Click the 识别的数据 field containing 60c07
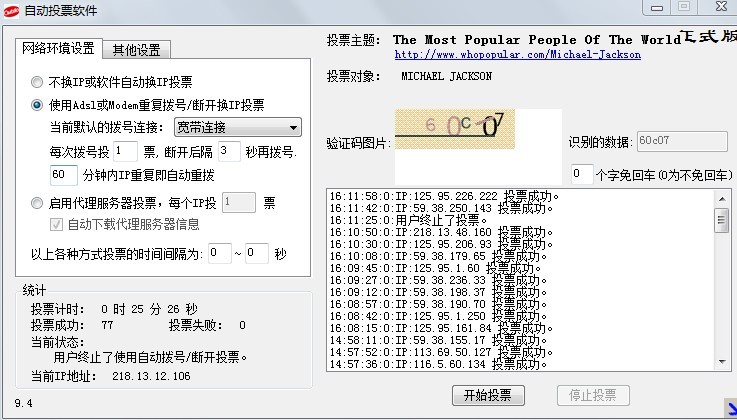The height and width of the screenshot is (420, 737). (x=676, y=142)
